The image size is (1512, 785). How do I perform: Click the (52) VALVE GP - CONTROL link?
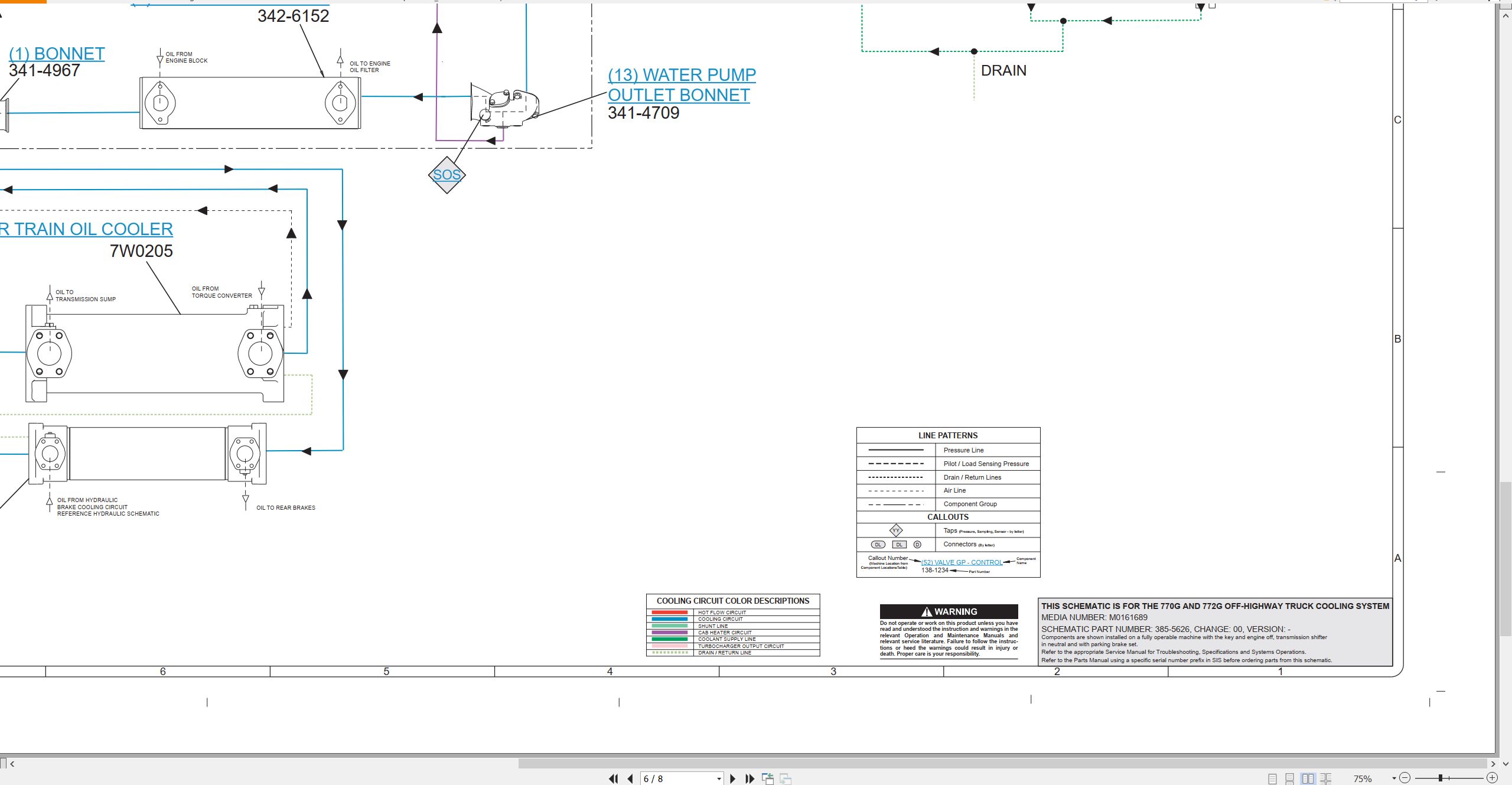pos(962,562)
